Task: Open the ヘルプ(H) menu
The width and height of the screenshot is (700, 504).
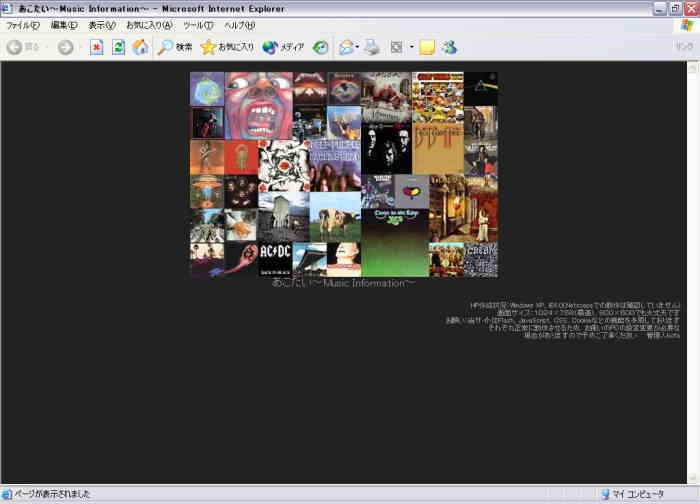Action: (x=239, y=25)
